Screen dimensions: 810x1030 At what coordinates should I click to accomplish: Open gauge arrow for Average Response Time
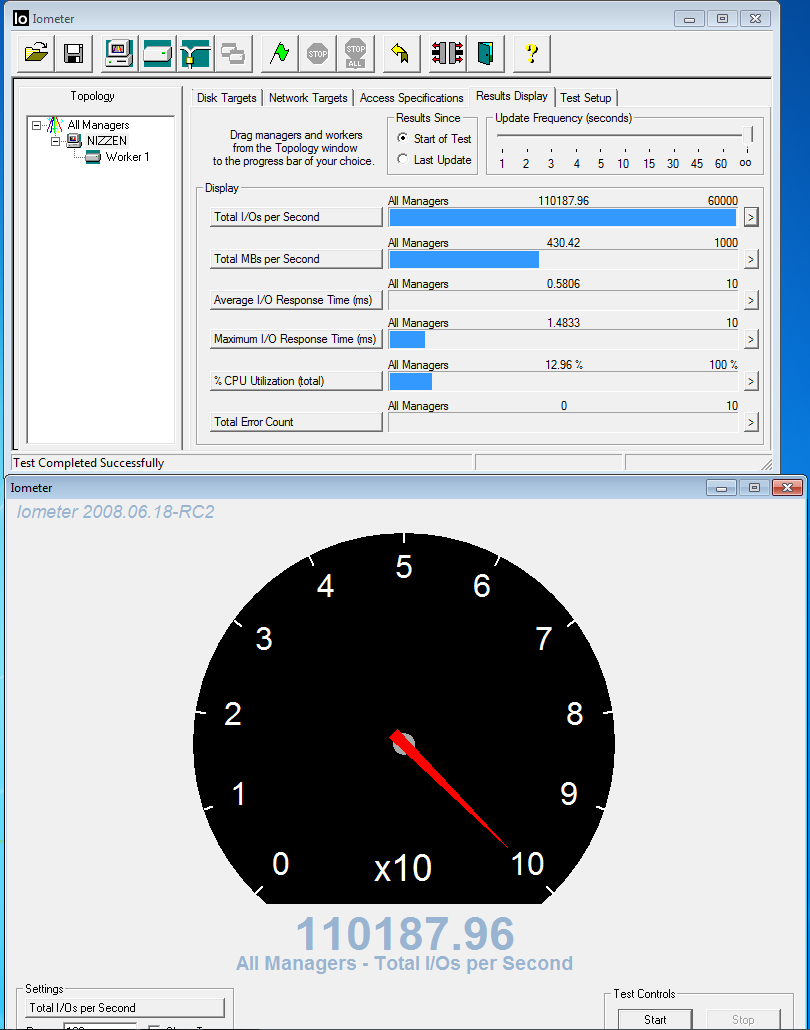click(751, 300)
